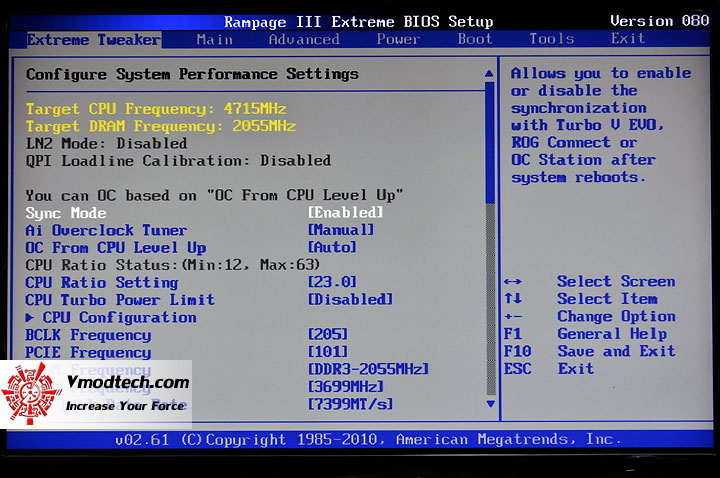Select CPU Turbo Power Limit label
This screenshot has width=720, height=478.
(x=120, y=300)
